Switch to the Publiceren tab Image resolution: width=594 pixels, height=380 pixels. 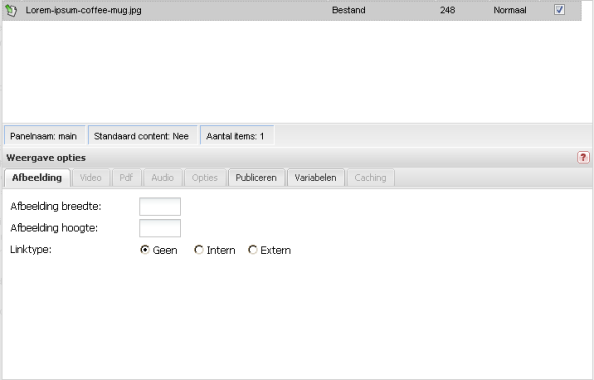click(x=256, y=178)
